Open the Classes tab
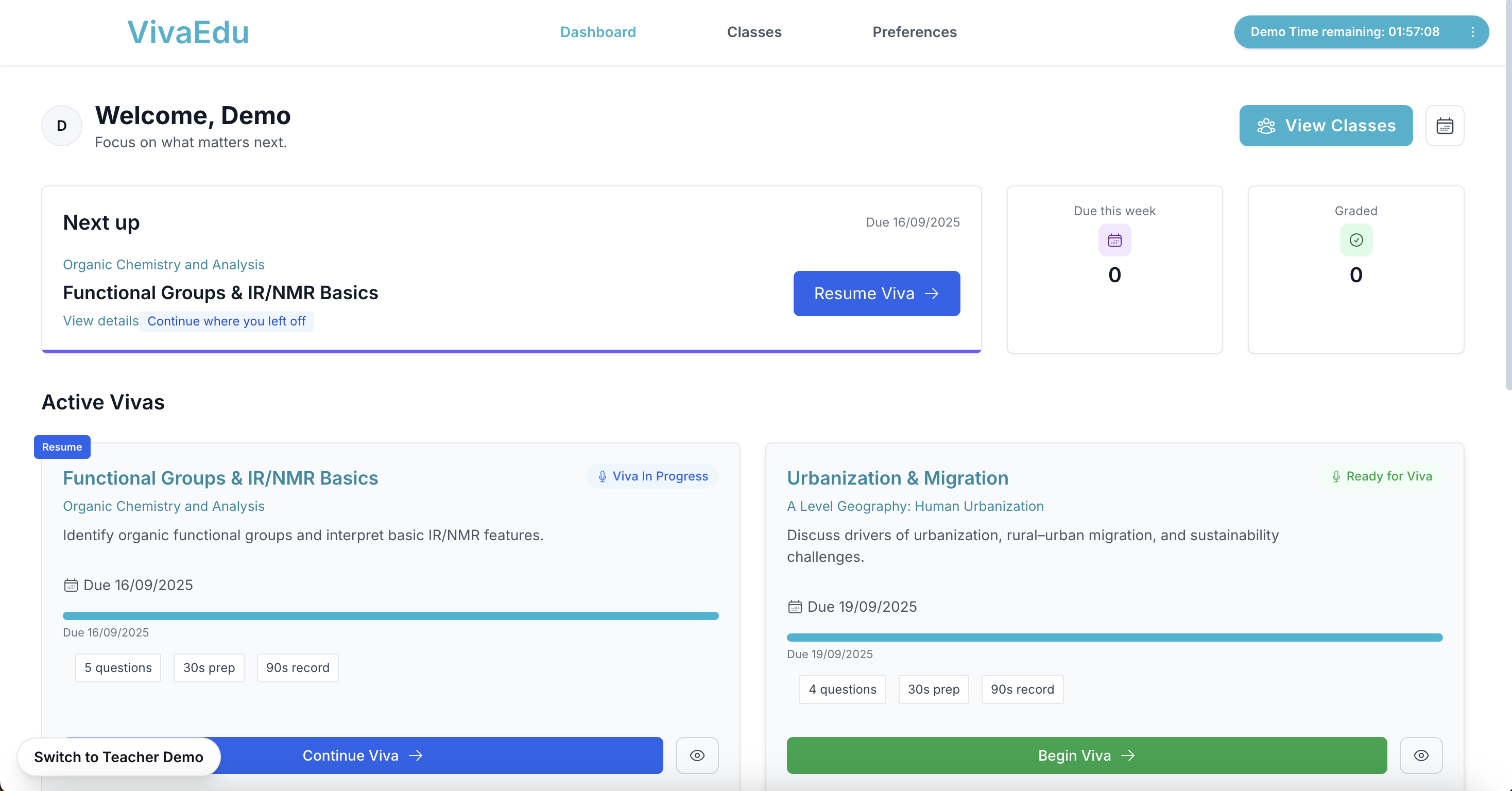 coord(753,32)
